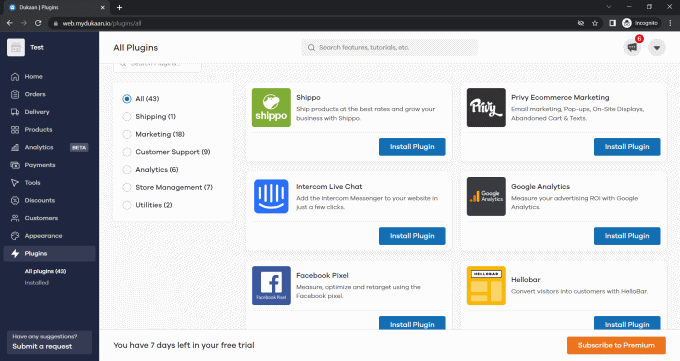This screenshot has height=361, width=680.
Task: Click the Intercom Live Chat logo
Action: coord(271,197)
